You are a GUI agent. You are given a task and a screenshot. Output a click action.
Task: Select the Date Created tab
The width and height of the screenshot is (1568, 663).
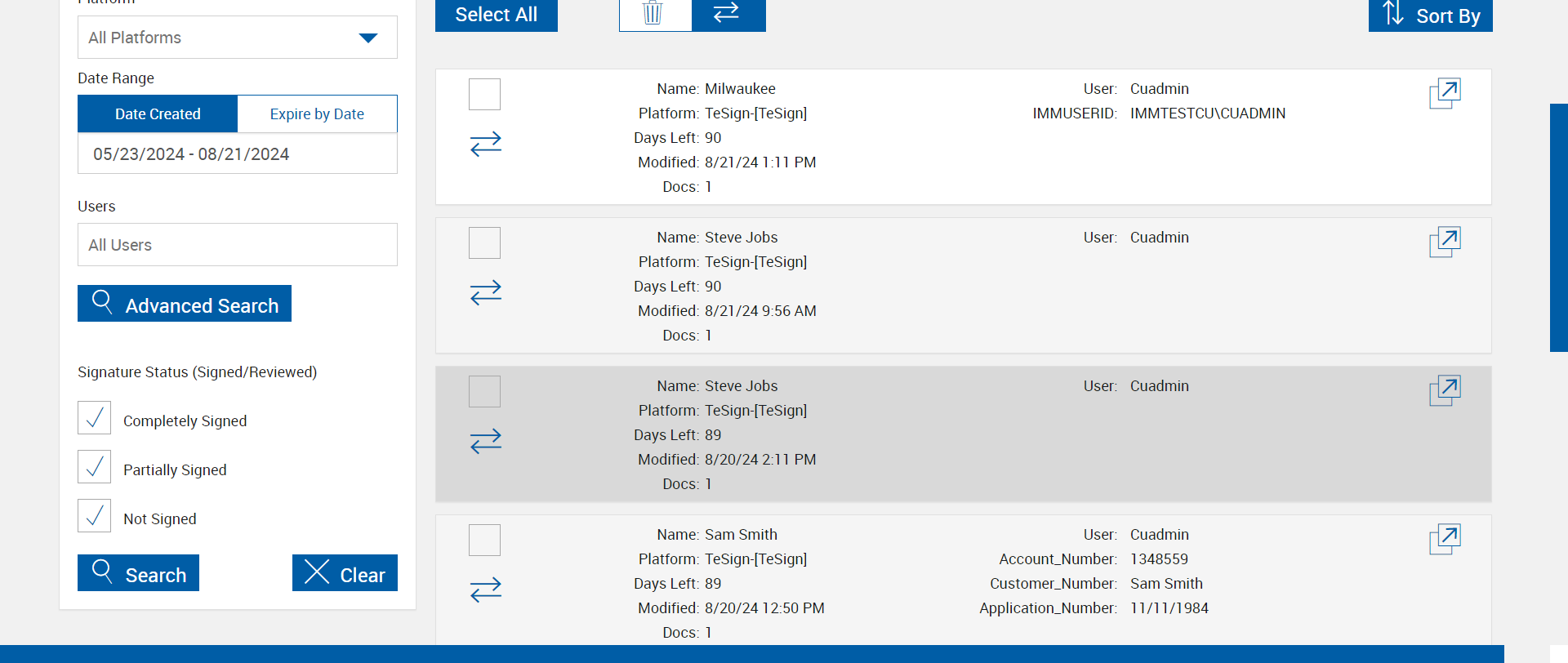pyautogui.click(x=158, y=114)
